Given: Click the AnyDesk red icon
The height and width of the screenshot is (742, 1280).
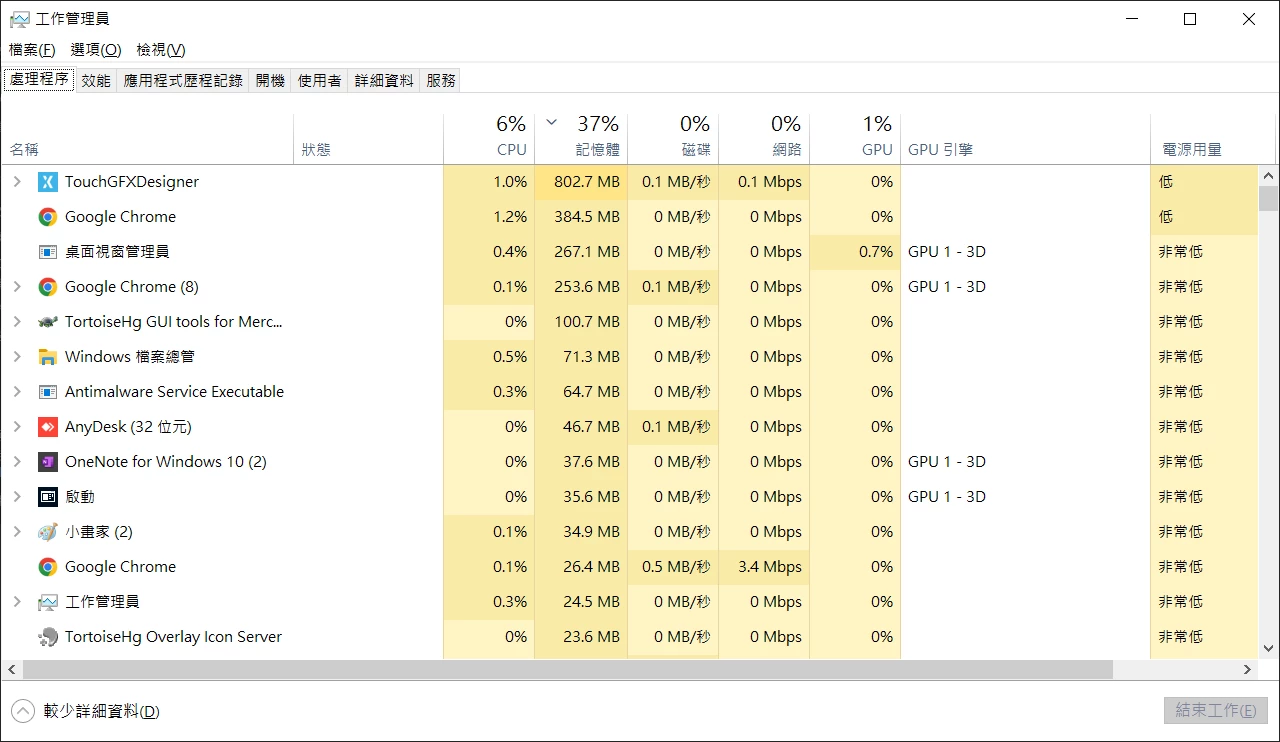Looking at the screenshot, I should (47, 427).
